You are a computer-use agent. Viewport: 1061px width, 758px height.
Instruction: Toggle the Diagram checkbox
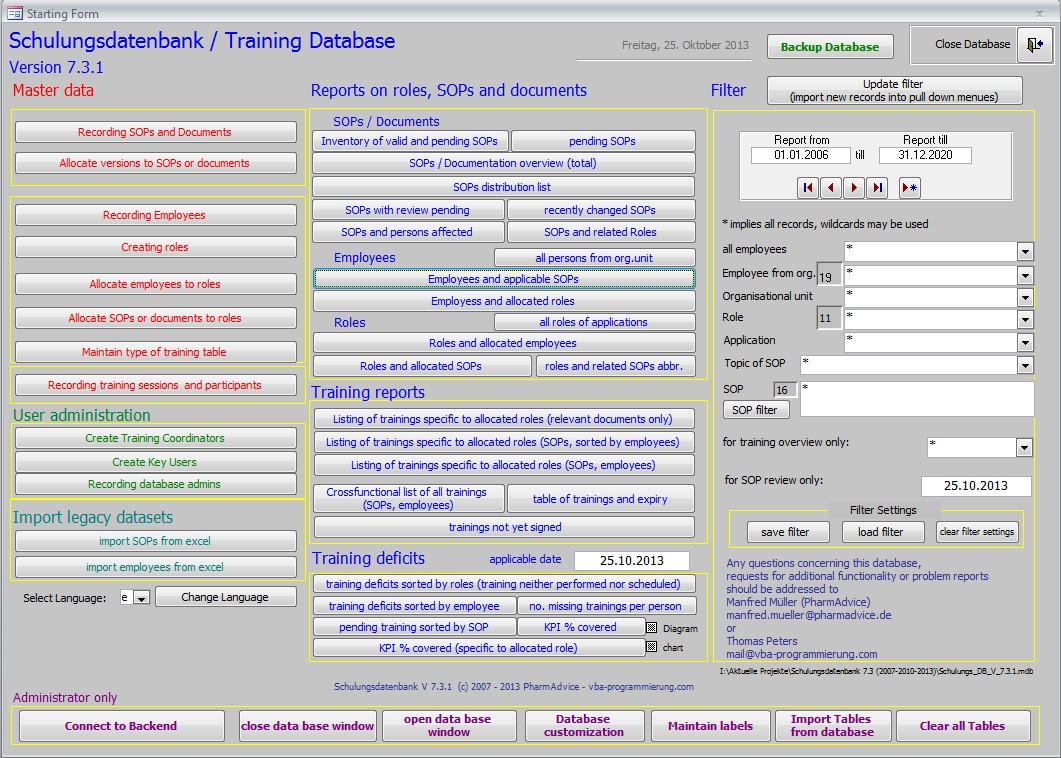(x=651, y=628)
